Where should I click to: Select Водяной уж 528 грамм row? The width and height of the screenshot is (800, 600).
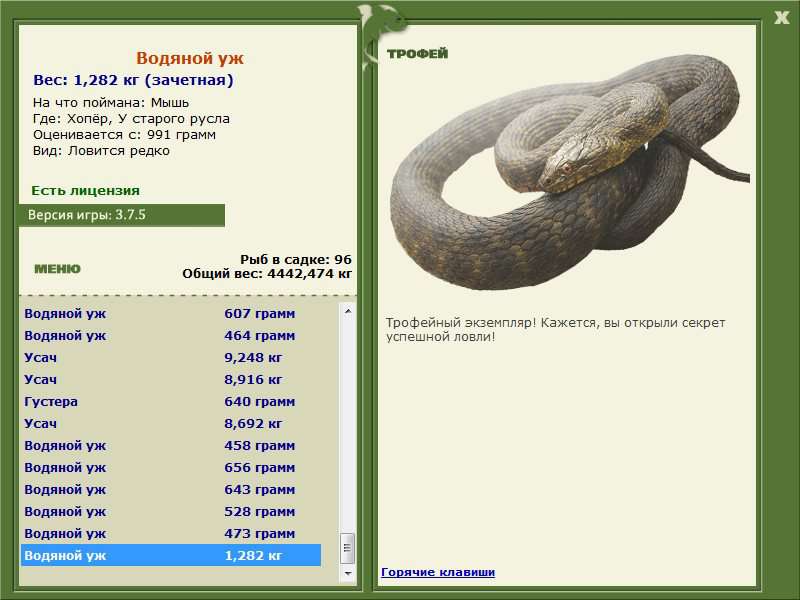[171, 511]
